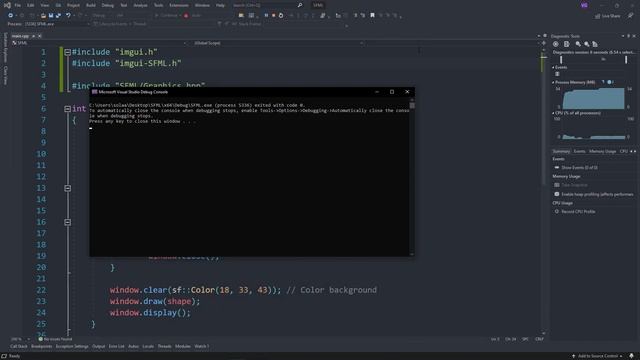Image resolution: width=640 pixels, height=360 pixels.
Task: Click the Save file toolbar icon
Action: pos(51,16)
